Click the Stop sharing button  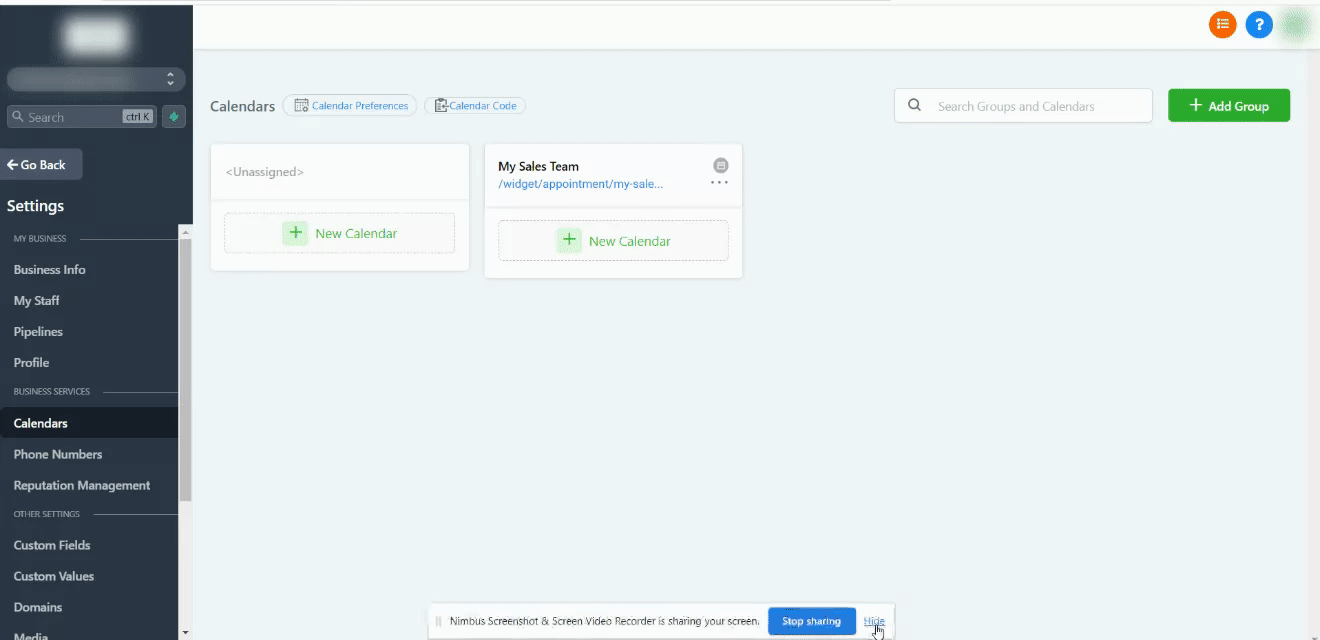811,621
